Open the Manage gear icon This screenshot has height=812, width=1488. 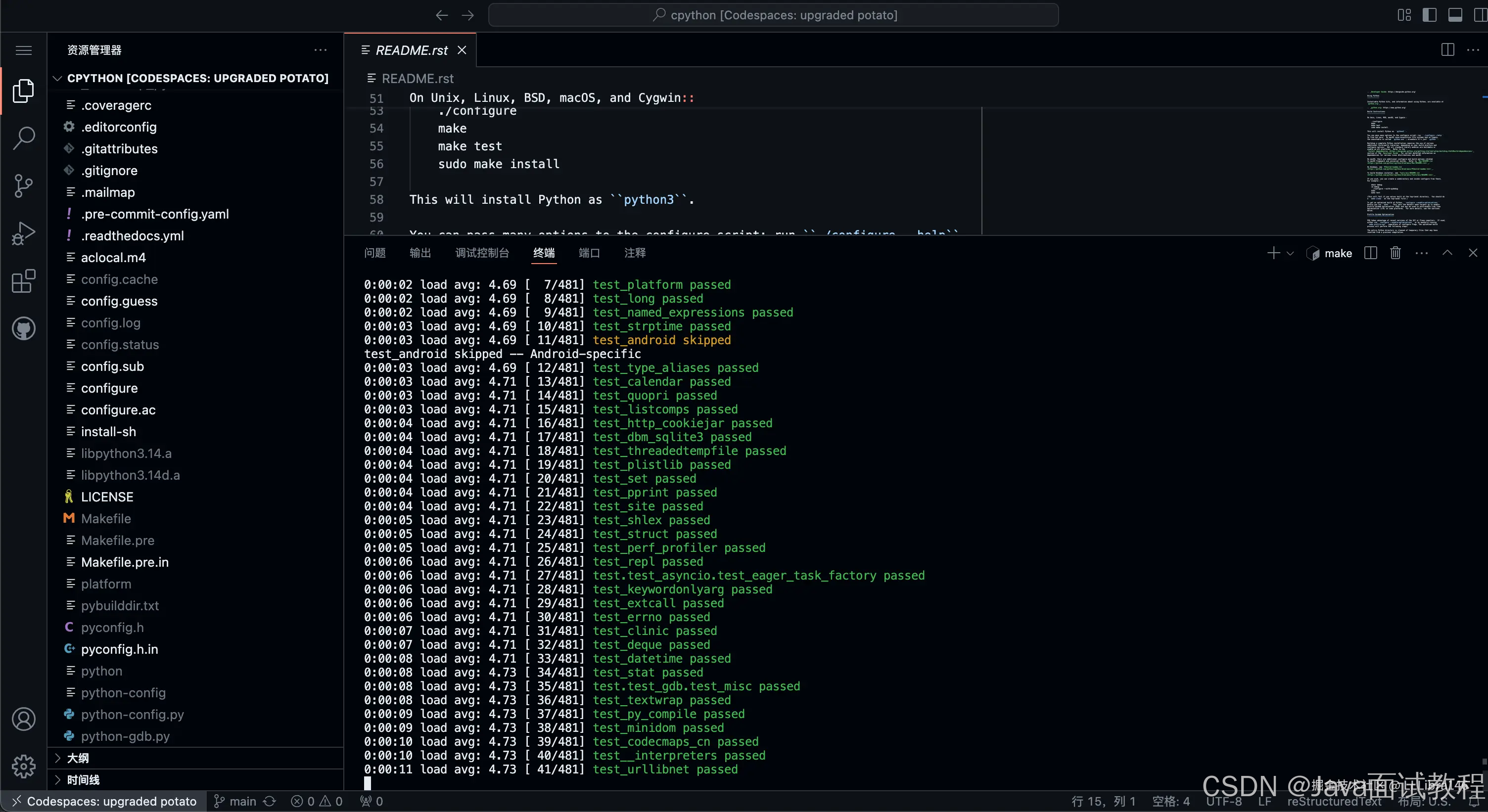24,767
